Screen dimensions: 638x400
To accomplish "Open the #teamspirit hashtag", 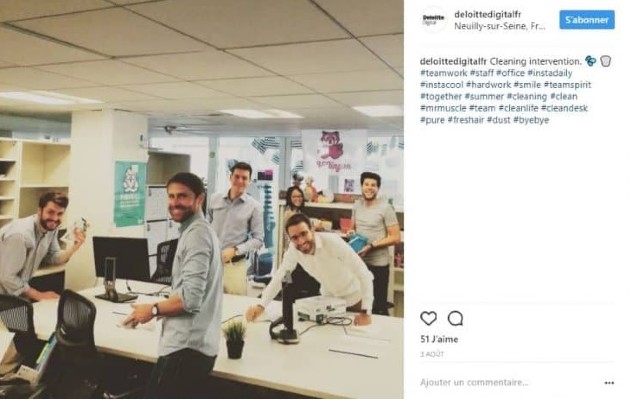I will coord(567,85).
